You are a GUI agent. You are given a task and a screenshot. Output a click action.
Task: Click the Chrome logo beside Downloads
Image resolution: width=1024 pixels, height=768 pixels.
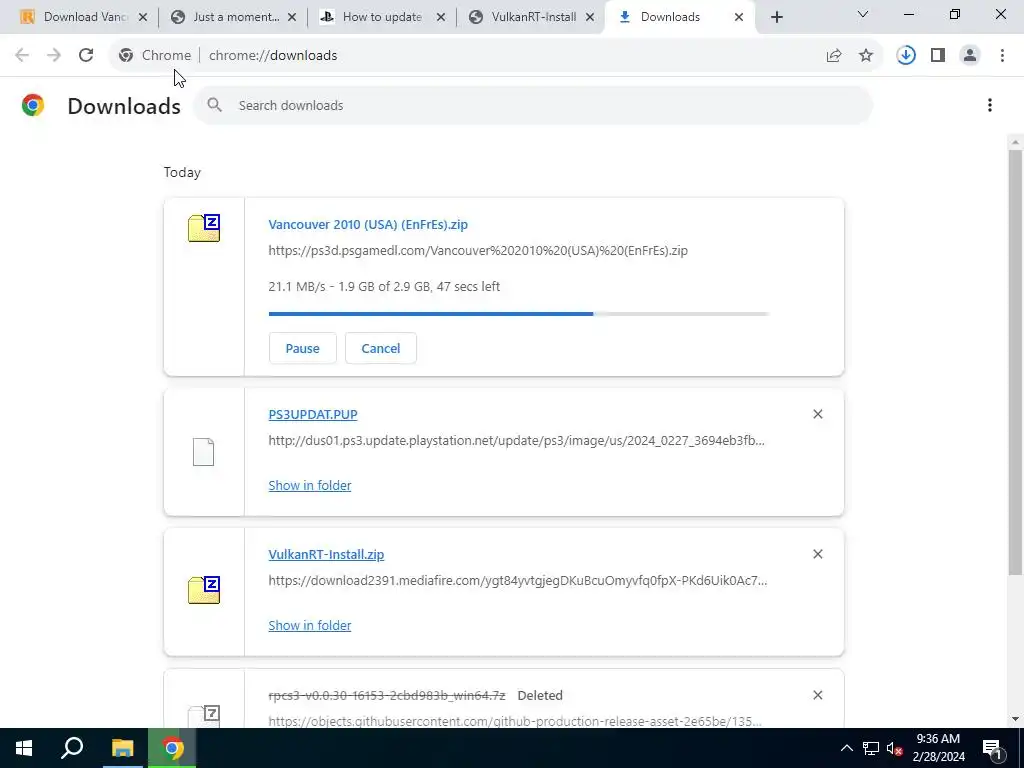[33, 105]
